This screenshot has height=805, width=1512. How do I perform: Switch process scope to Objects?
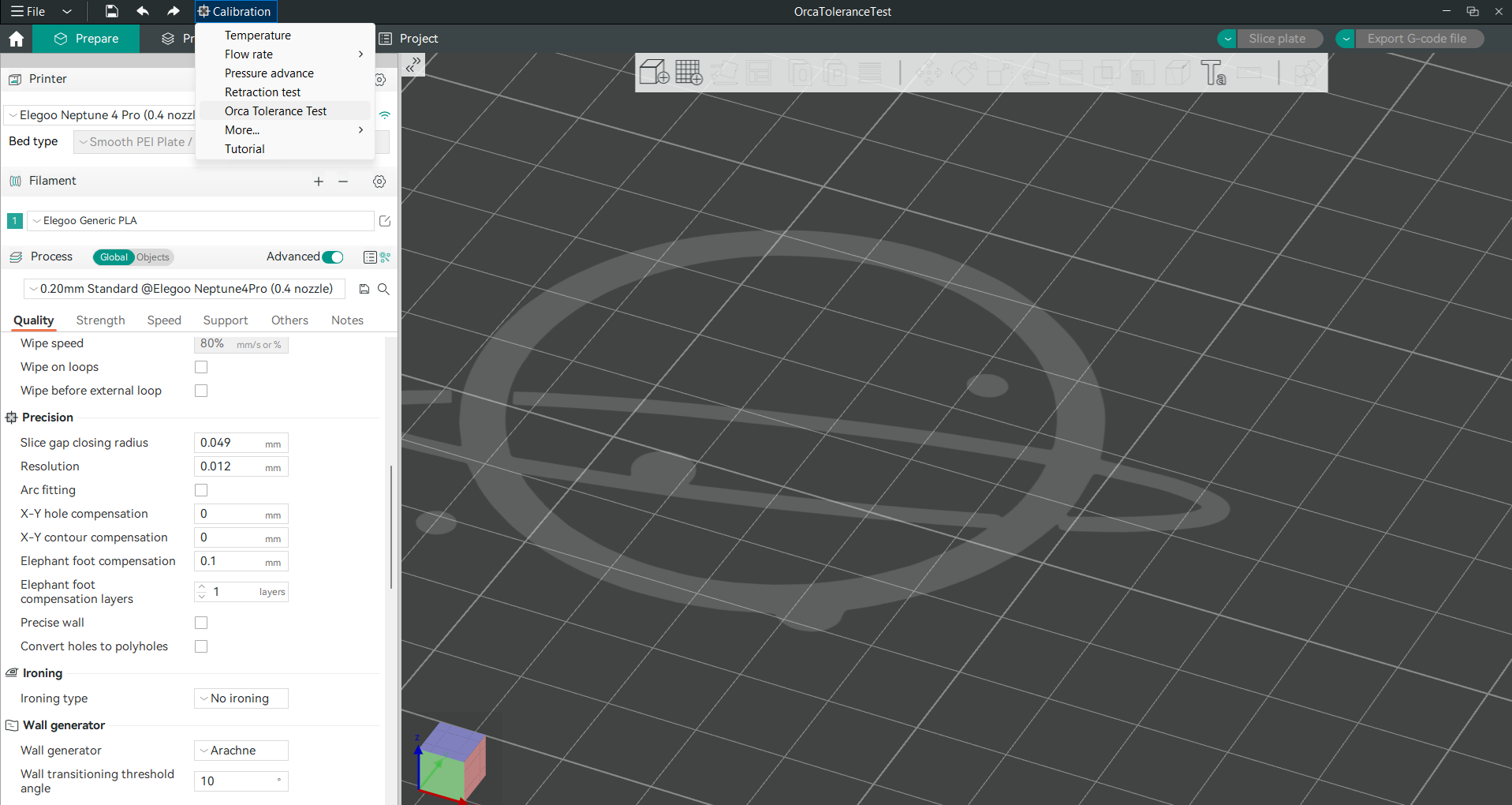[x=153, y=257]
